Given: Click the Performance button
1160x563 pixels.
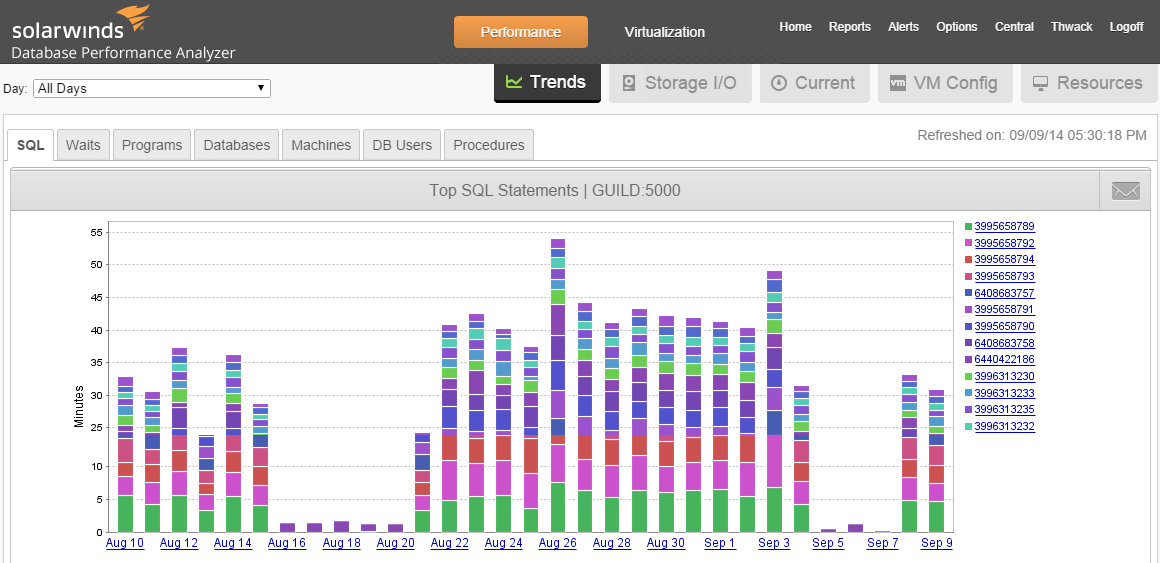Looking at the screenshot, I should point(521,32).
